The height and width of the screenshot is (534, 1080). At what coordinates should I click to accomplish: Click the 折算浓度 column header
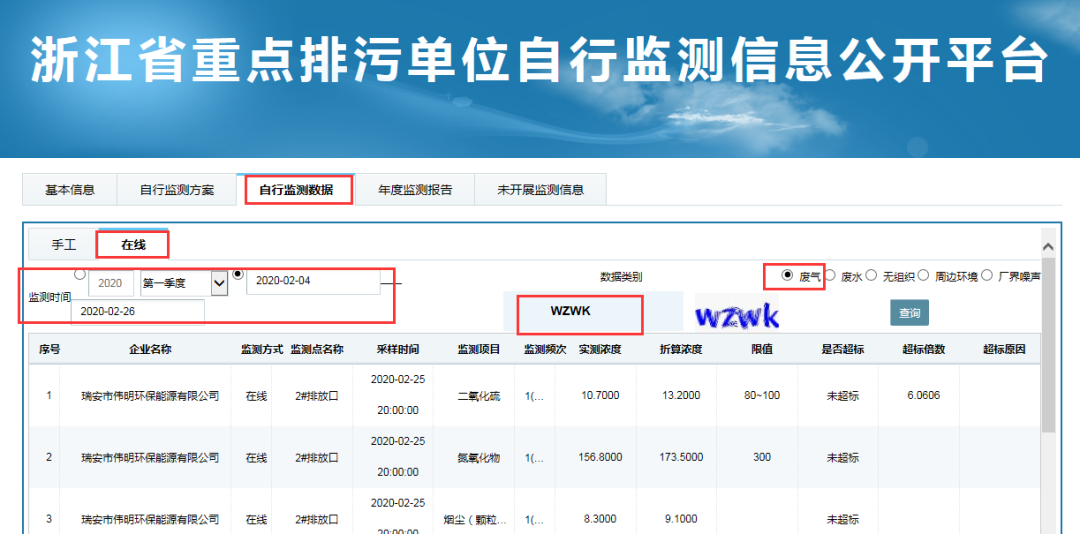[x=681, y=349]
